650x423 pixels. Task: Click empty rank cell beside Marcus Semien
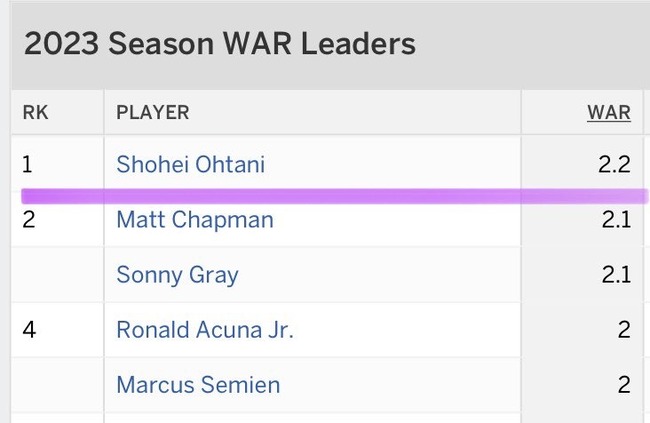point(57,385)
